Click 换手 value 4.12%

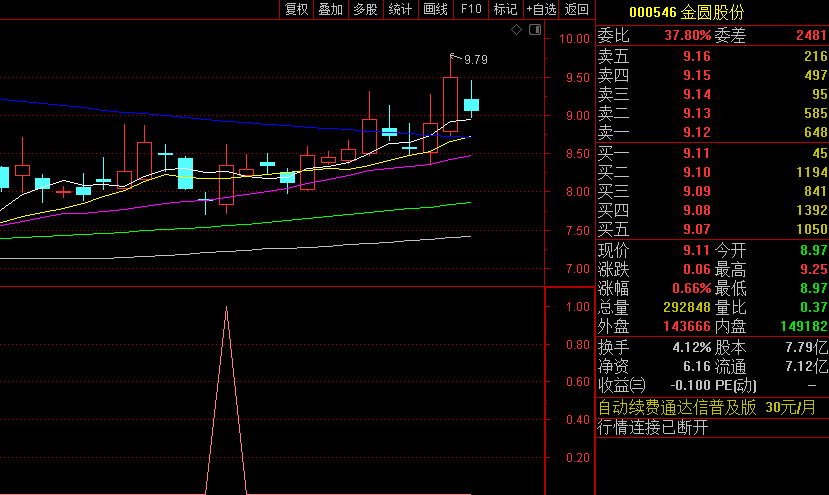coord(692,347)
